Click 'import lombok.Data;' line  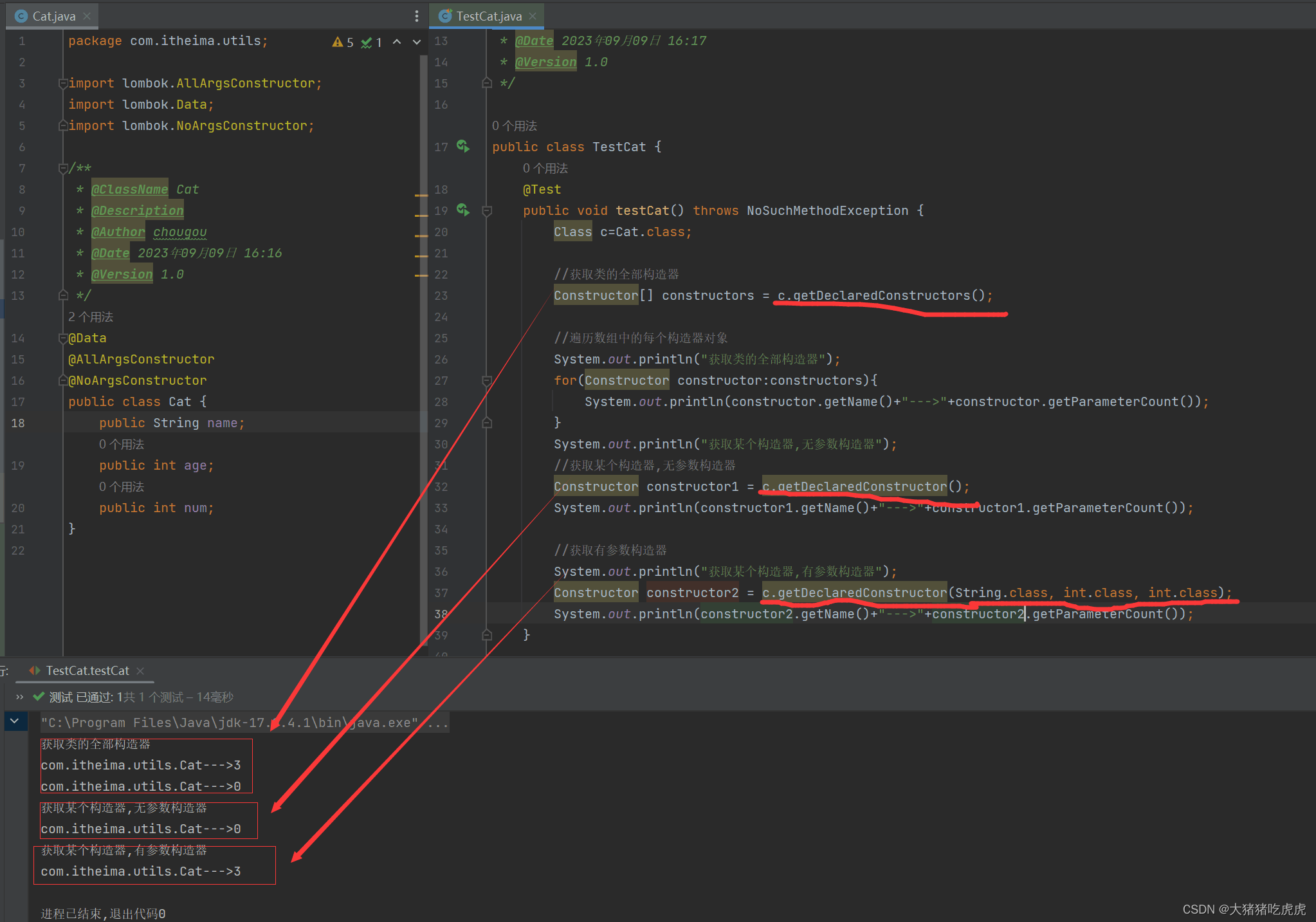141,104
